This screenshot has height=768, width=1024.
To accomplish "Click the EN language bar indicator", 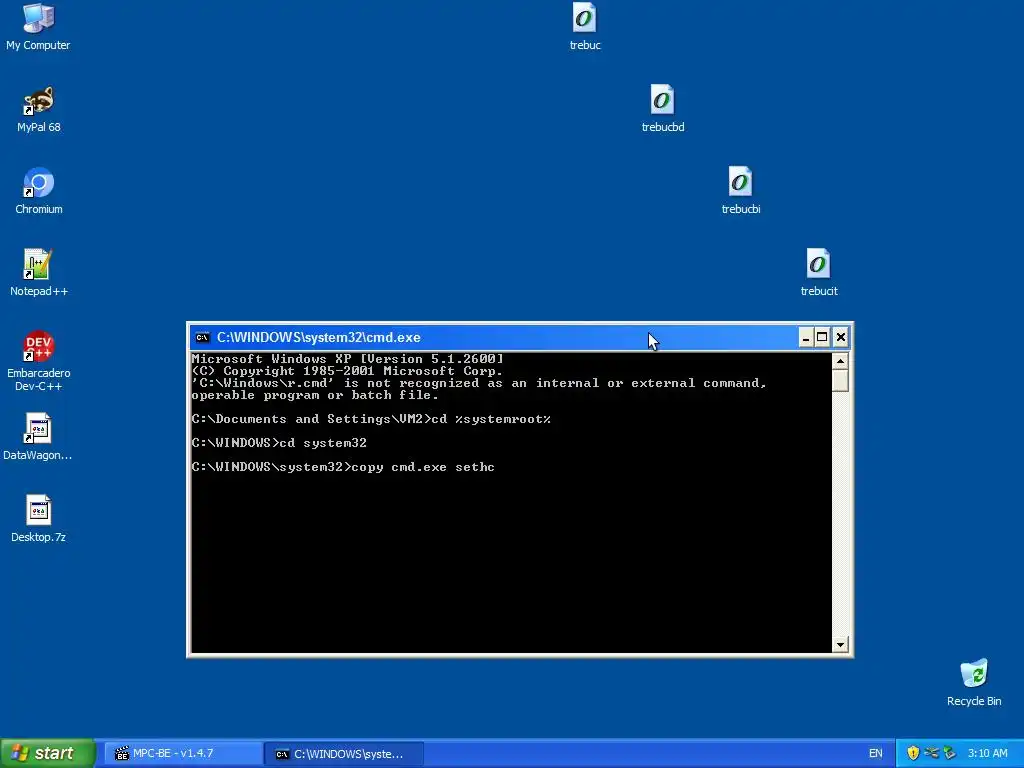I will [x=875, y=754].
